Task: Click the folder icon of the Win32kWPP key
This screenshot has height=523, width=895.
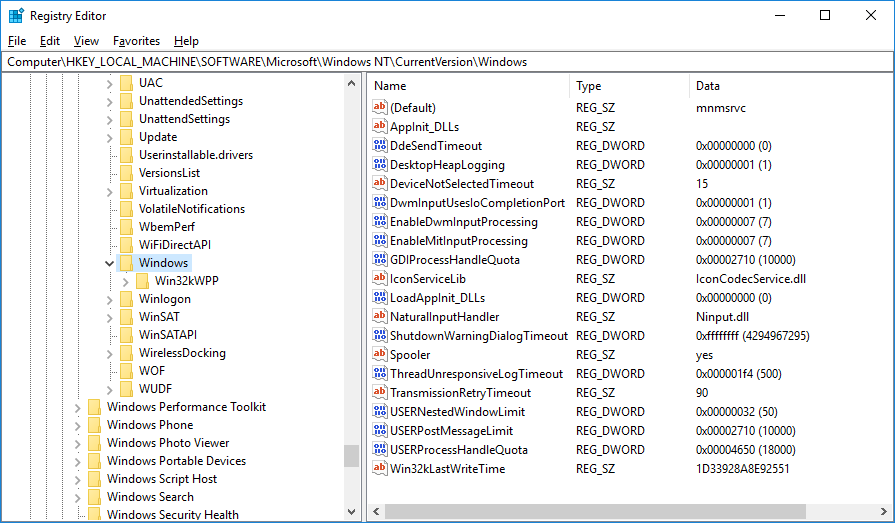Action: (143, 280)
